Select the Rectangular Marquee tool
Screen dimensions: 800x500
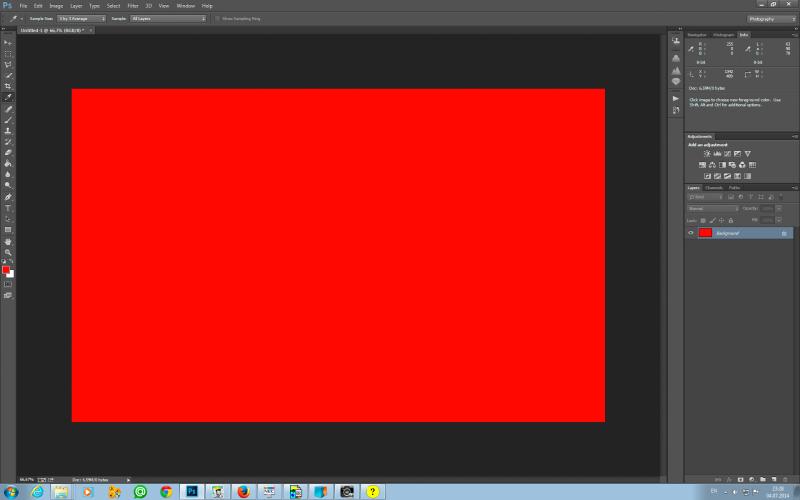pos(8,54)
